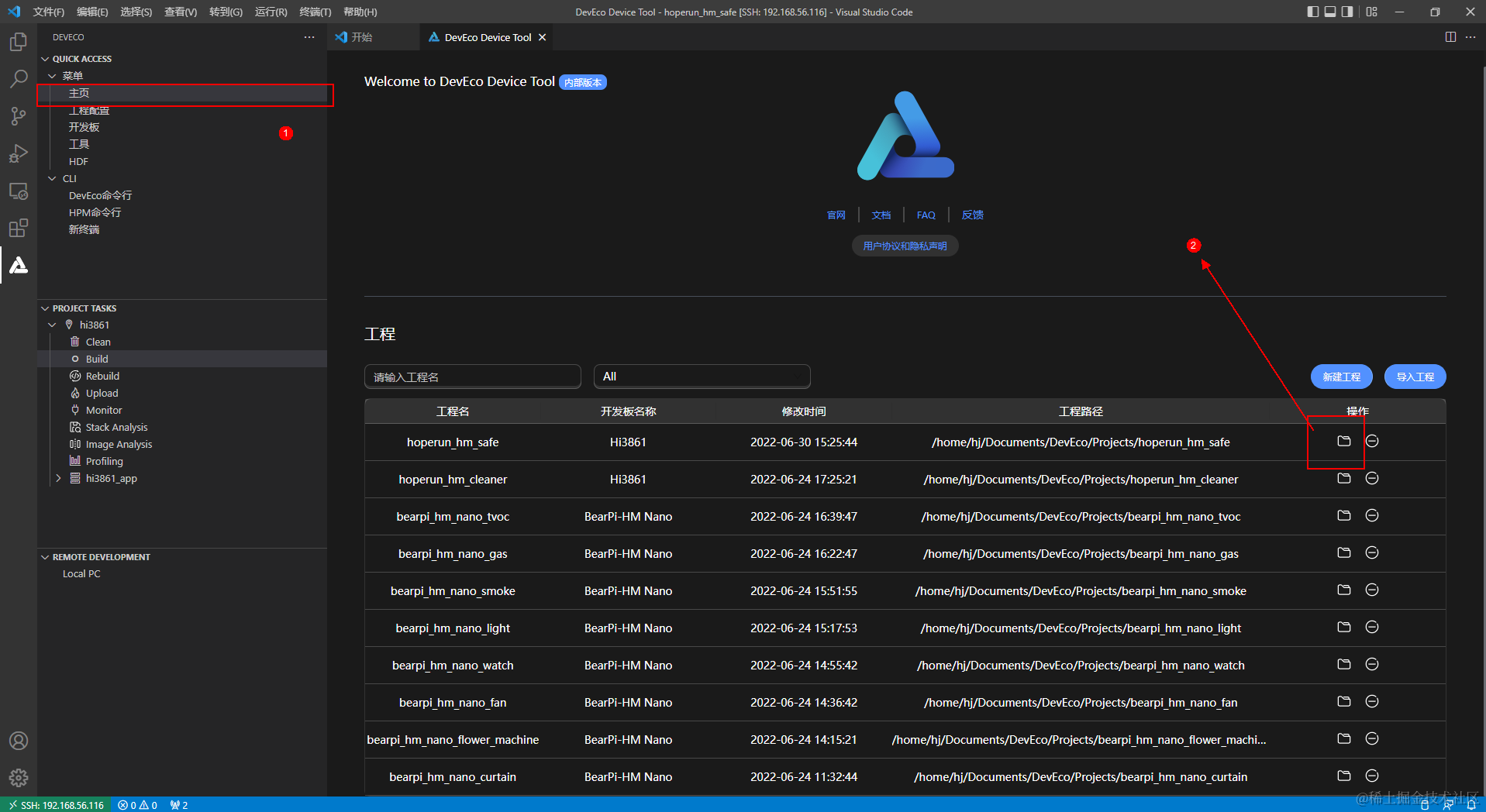This screenshot has width=1486, height=812.
Task: Open DEVECO sidebar more actions menu
Action: point(309,37)
